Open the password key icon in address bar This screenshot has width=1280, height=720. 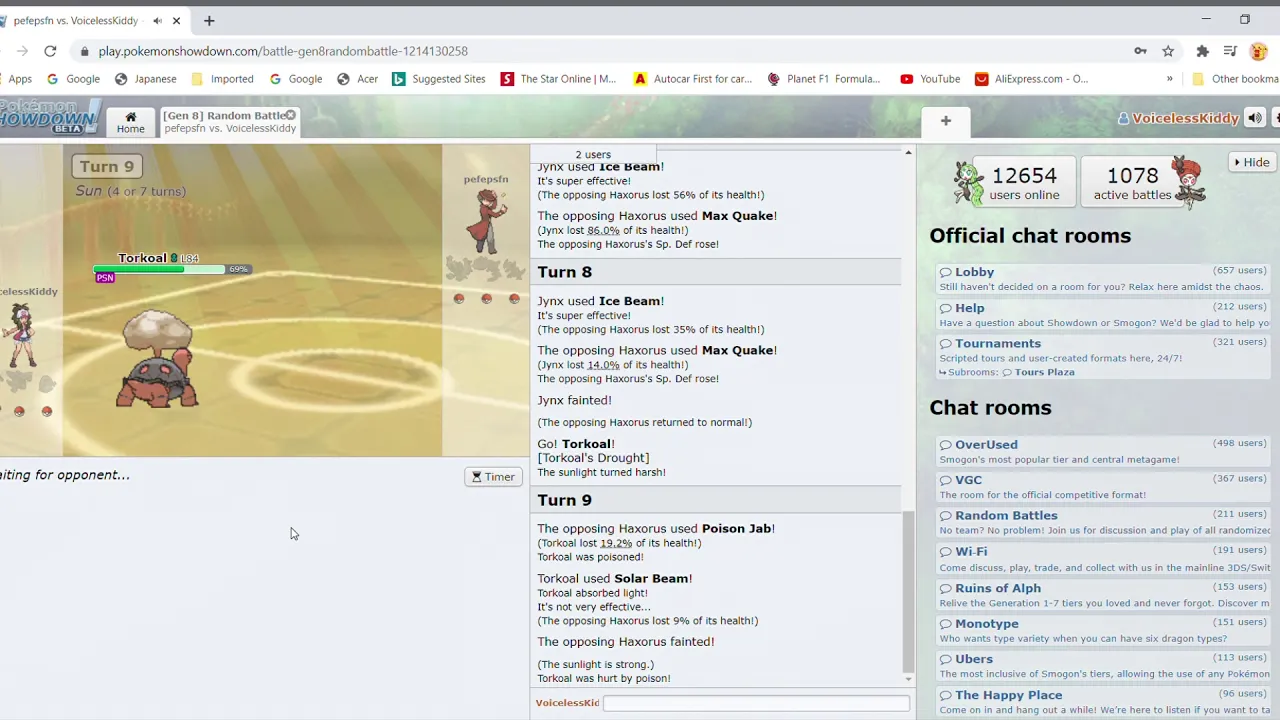[x=1140, y=51]
